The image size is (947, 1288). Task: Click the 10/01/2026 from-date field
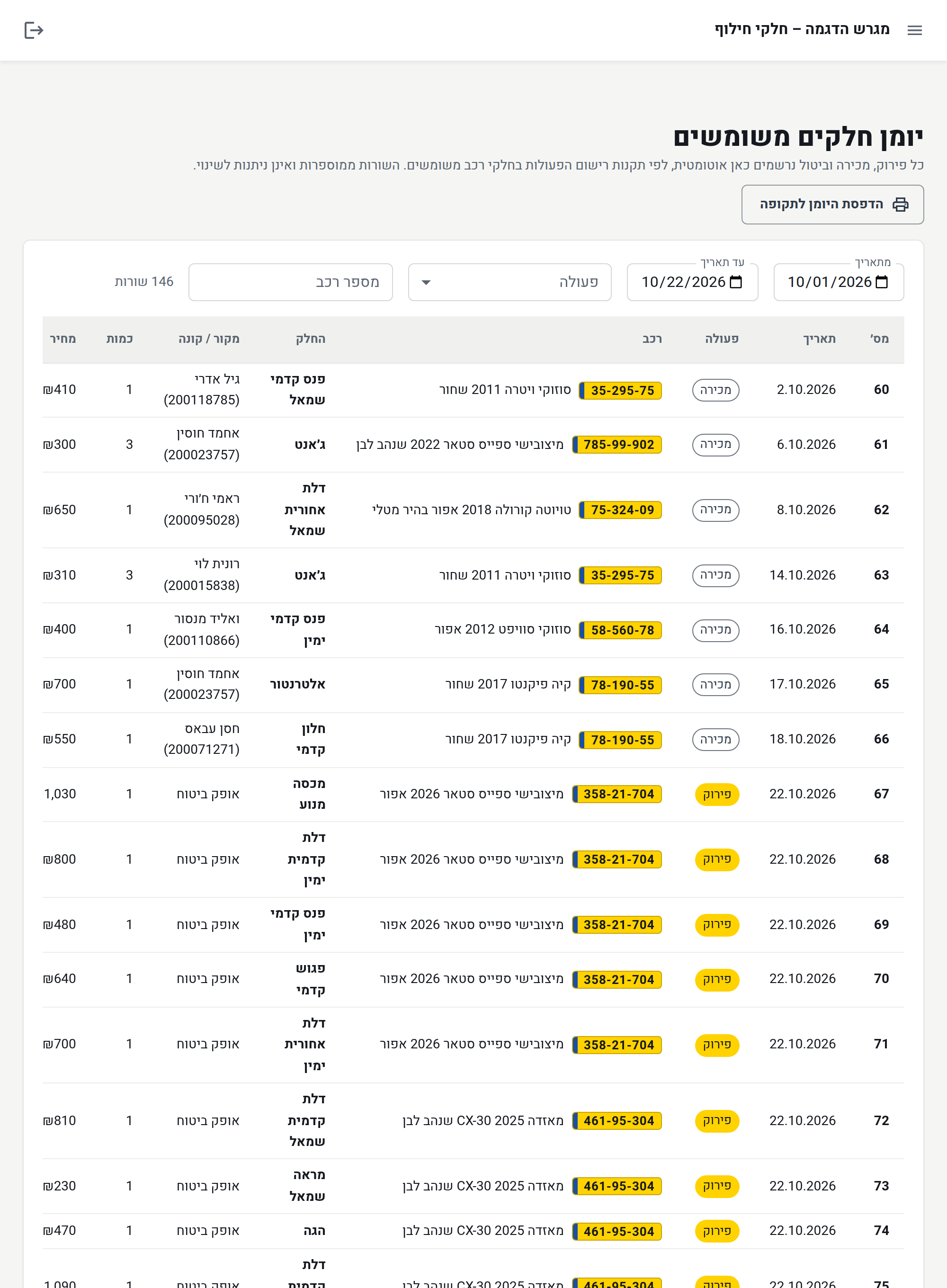click(839, 282)
